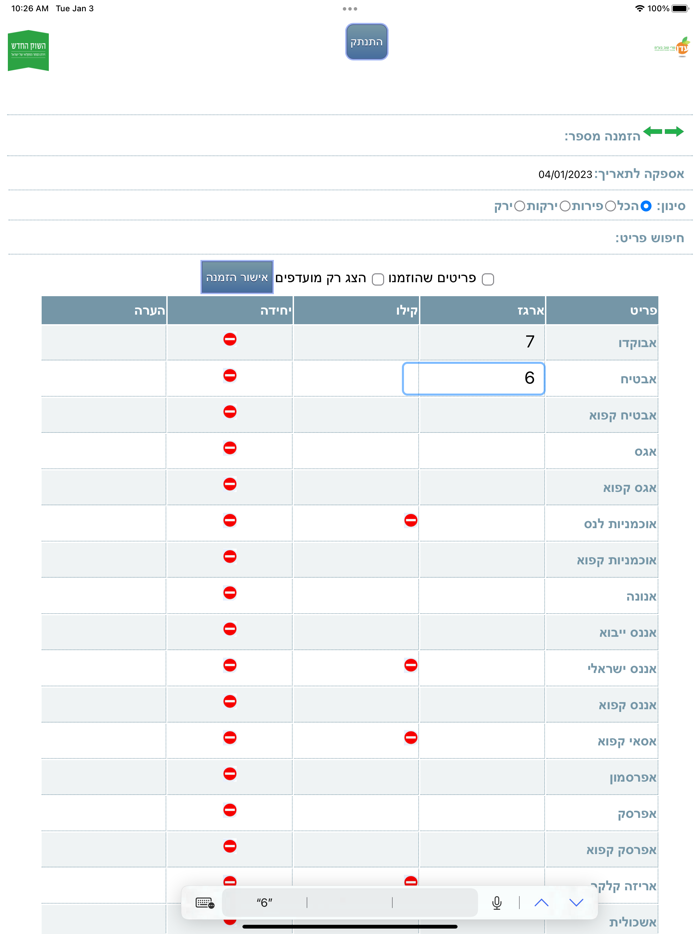Image resolution: width=700 pixels, height=934 pixels.
Task: Click the פריט column header
Action: click(602, 310)
